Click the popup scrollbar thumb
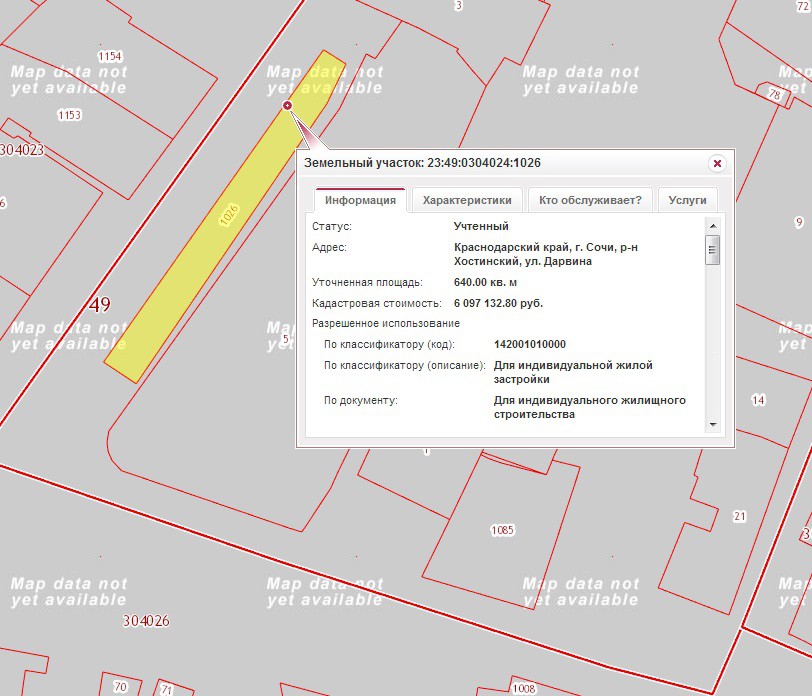The image size is (812, 696). pos(713,250)
